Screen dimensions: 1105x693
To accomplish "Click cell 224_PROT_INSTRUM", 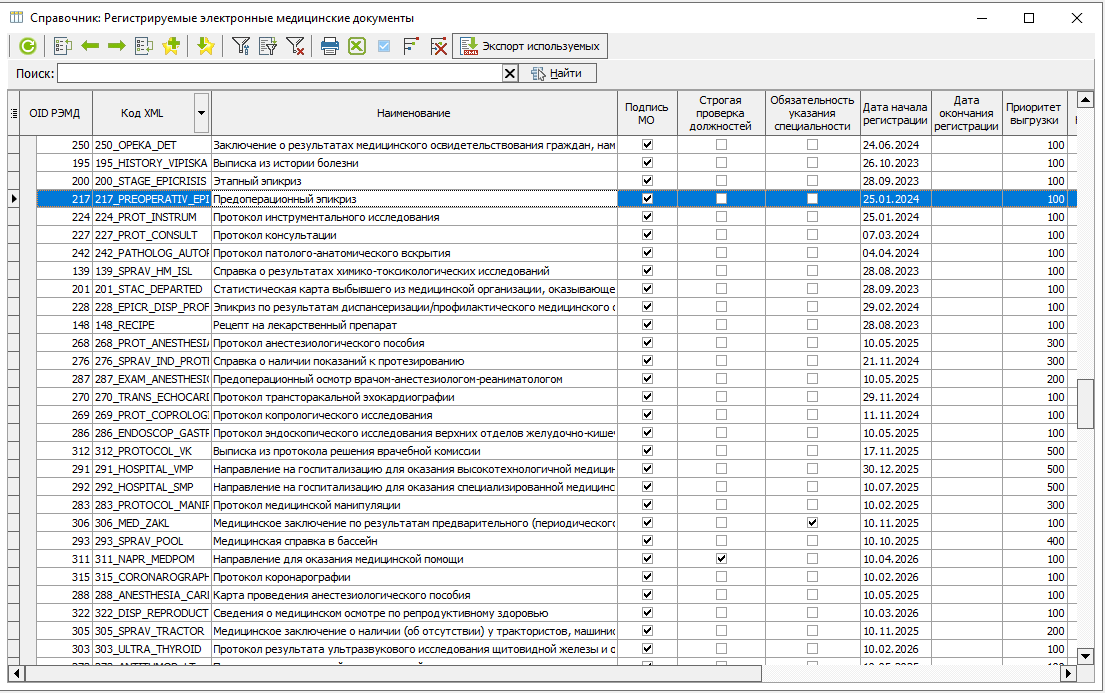I will [152, 217].
